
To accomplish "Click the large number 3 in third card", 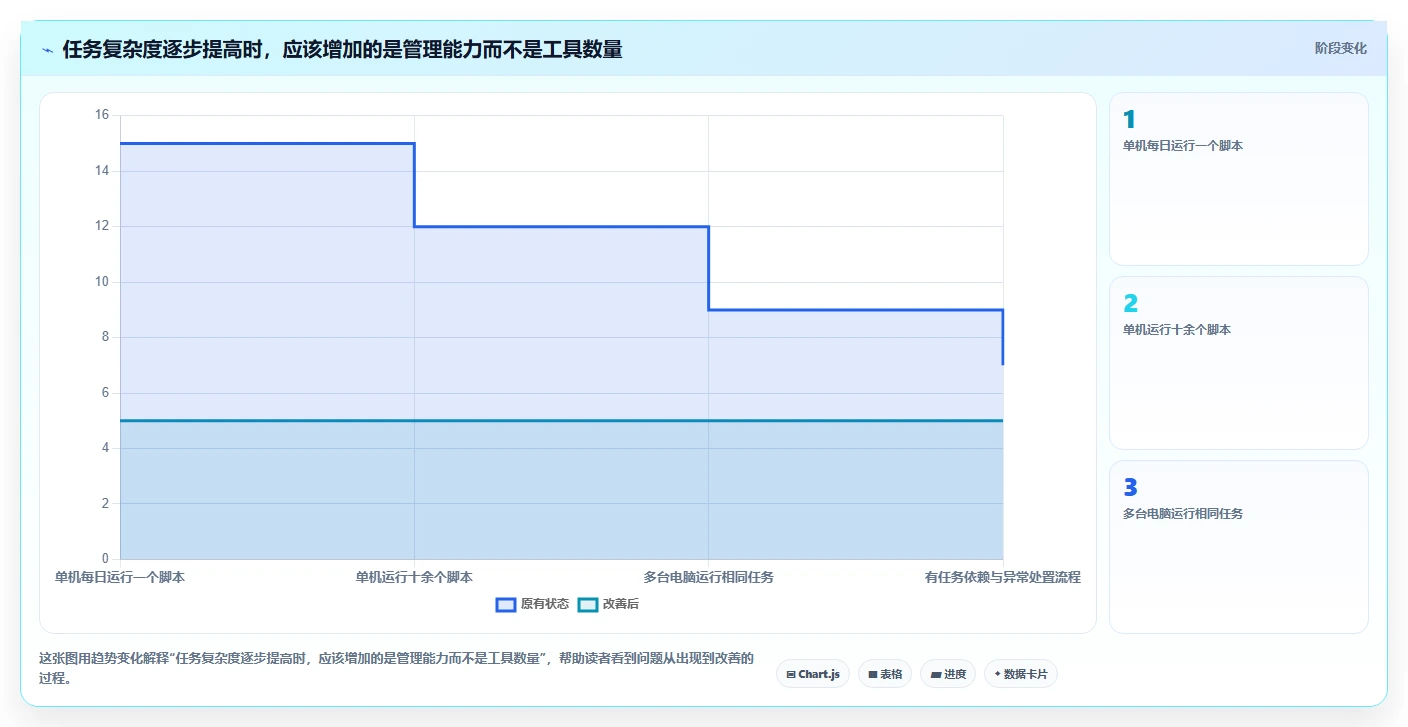I will (1130, 488).
